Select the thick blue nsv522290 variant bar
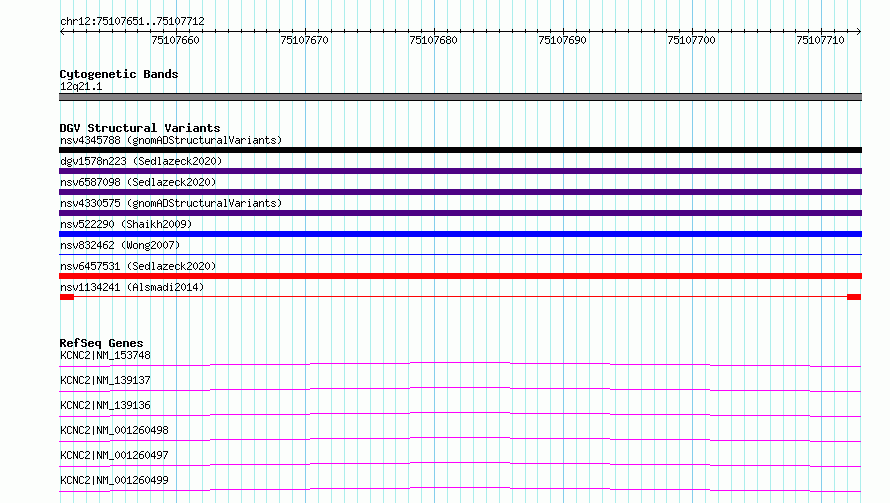 pos(460,234)
